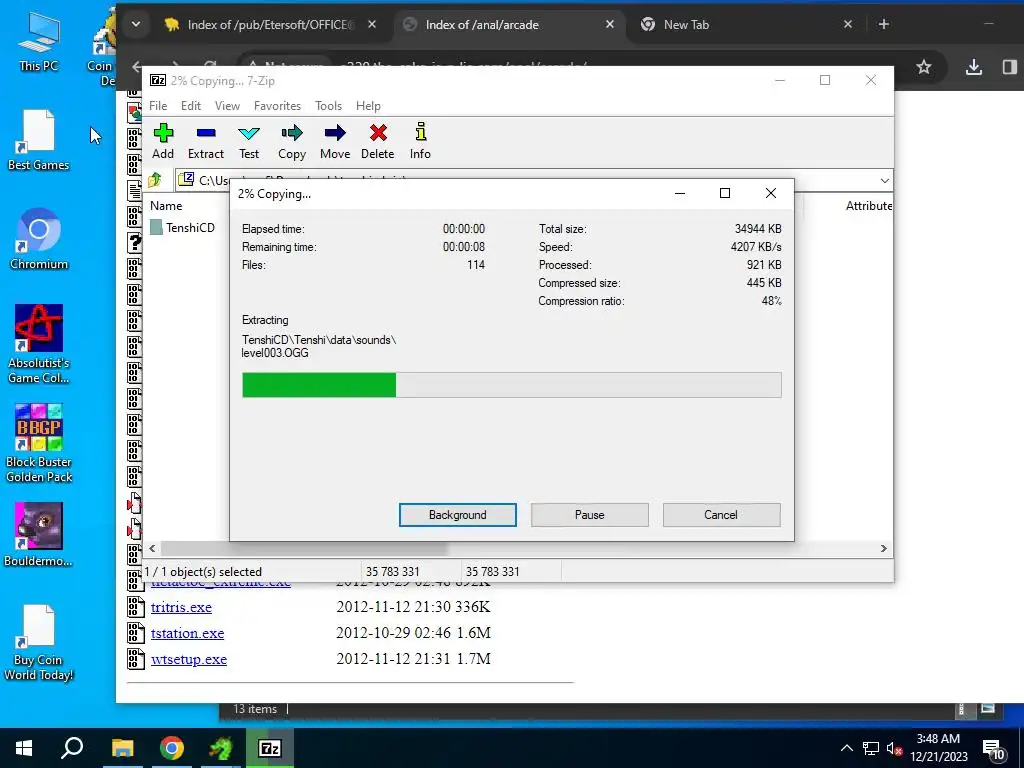Close the Index of /anal/arcade tab

[x=609, y=25]
